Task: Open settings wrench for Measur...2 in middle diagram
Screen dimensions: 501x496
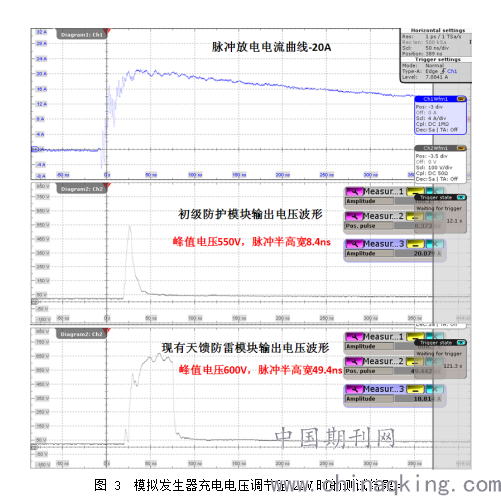Action: [354, 216]
